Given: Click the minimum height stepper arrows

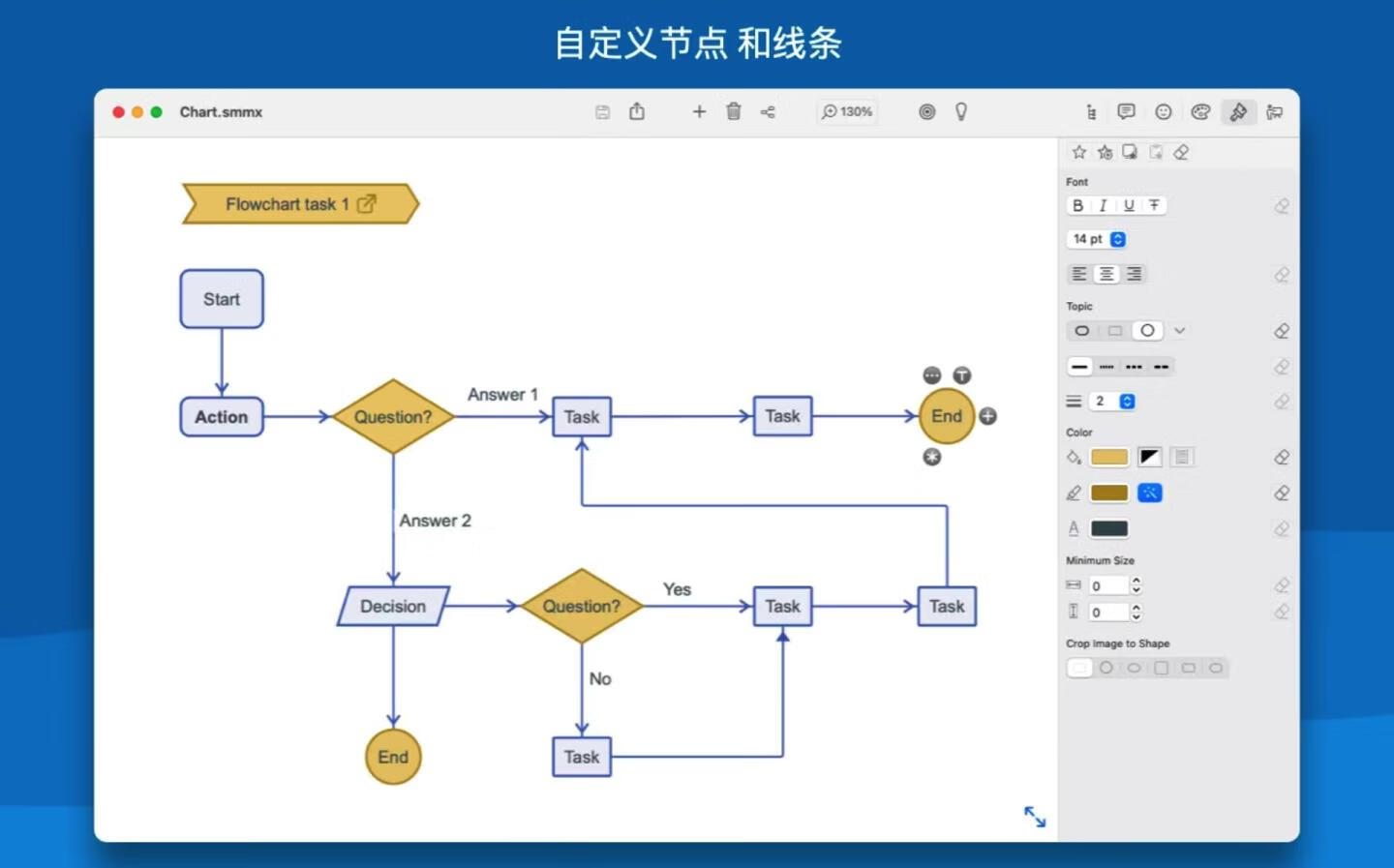Looking at the screenshot, I should tap(1136, 612).
